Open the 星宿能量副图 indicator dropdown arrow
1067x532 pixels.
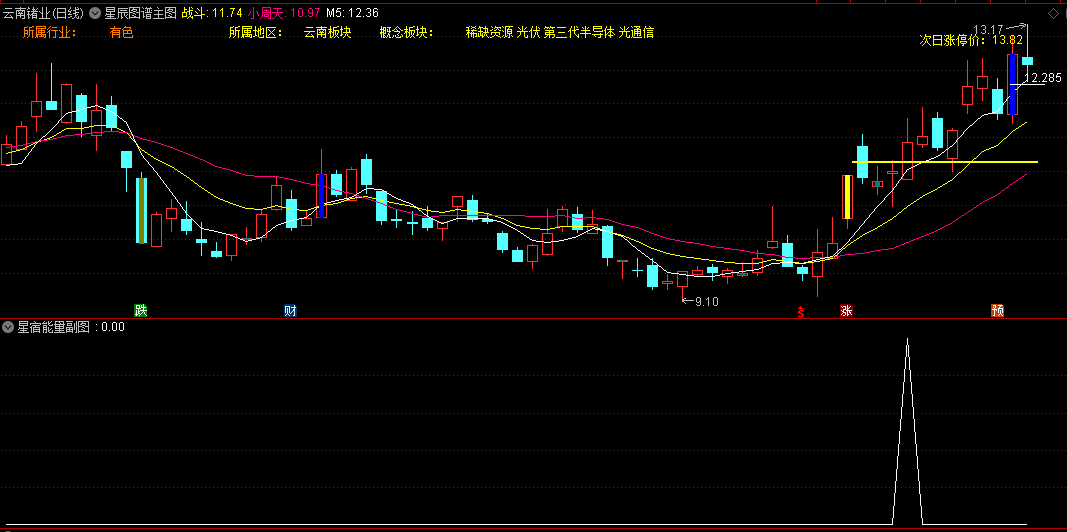point(8,327)
